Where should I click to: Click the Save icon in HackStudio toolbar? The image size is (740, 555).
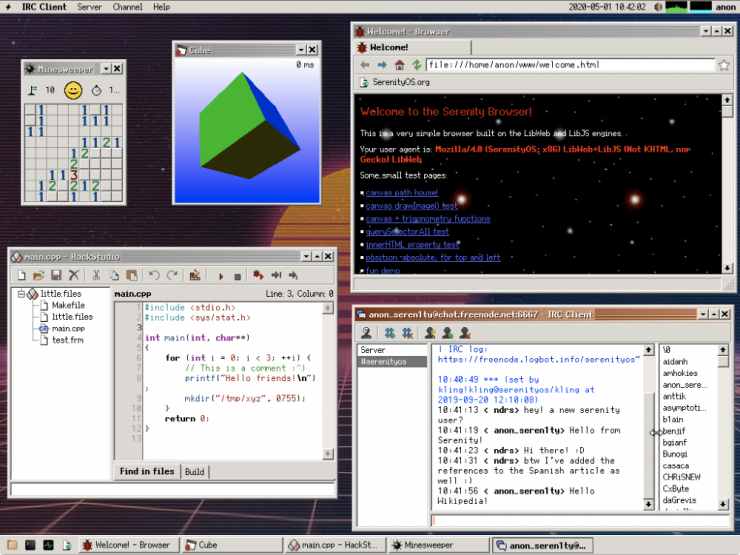57,275
